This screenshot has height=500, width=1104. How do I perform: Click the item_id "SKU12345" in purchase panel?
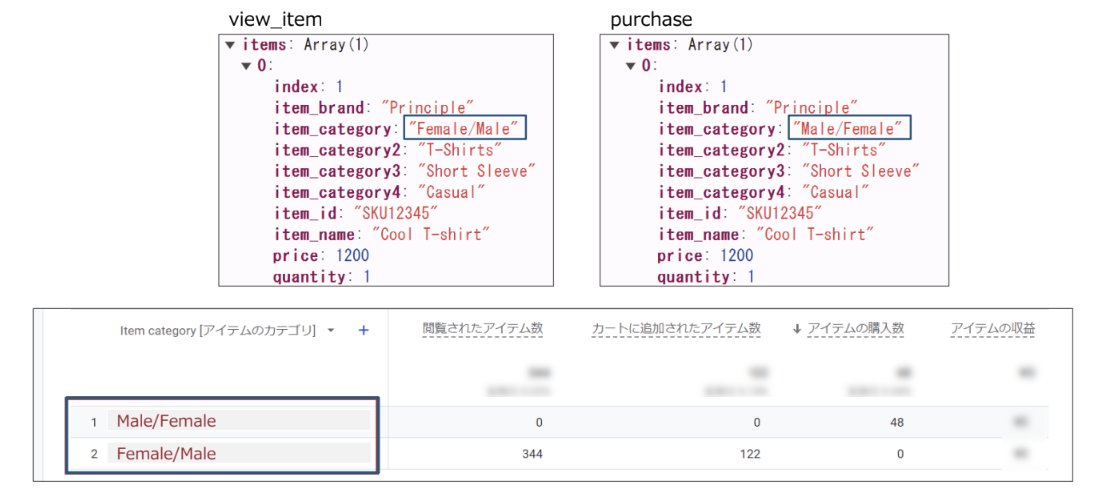779,213
